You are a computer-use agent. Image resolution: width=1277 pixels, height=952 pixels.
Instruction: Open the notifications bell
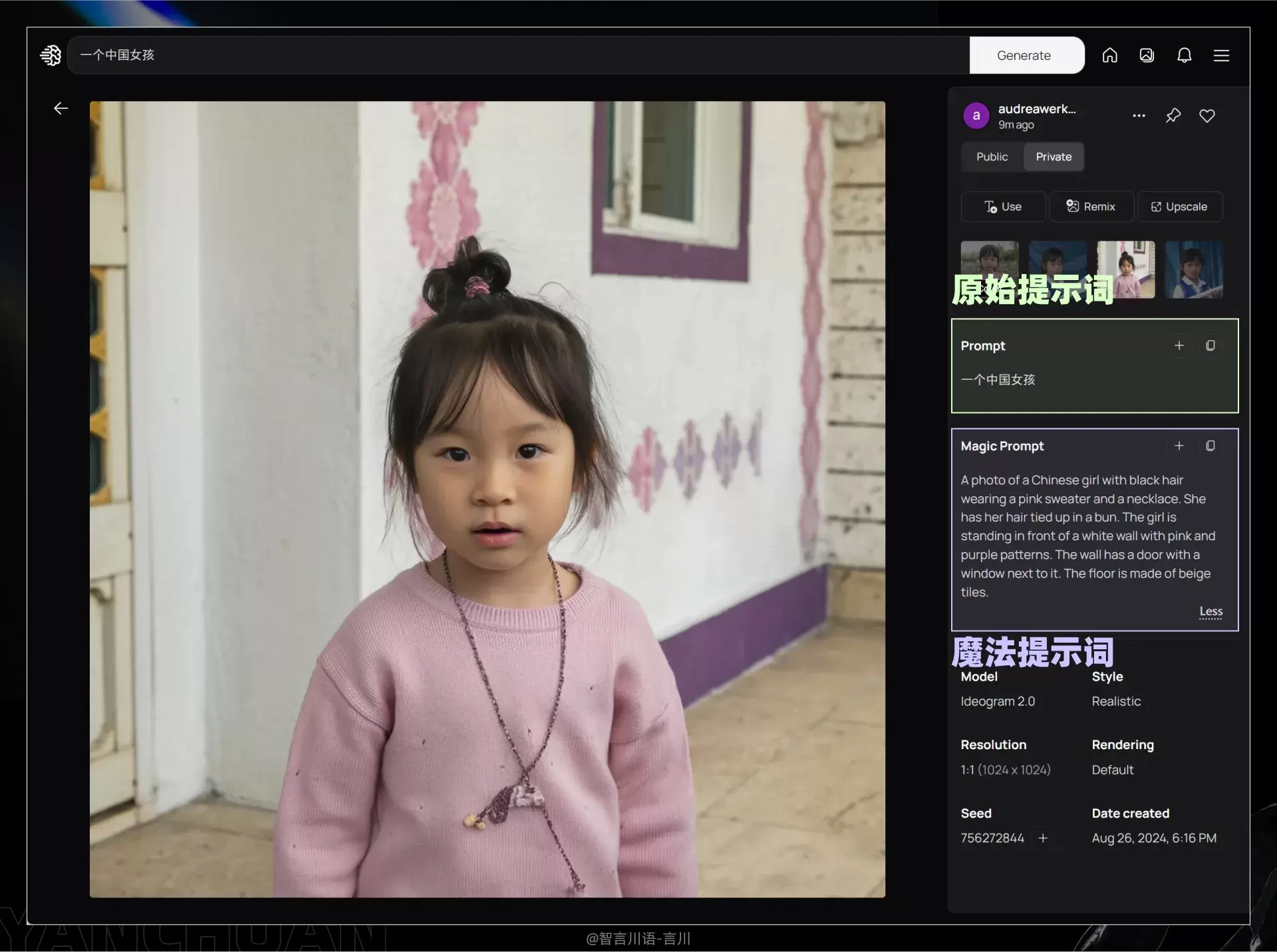pos(1184,55)
